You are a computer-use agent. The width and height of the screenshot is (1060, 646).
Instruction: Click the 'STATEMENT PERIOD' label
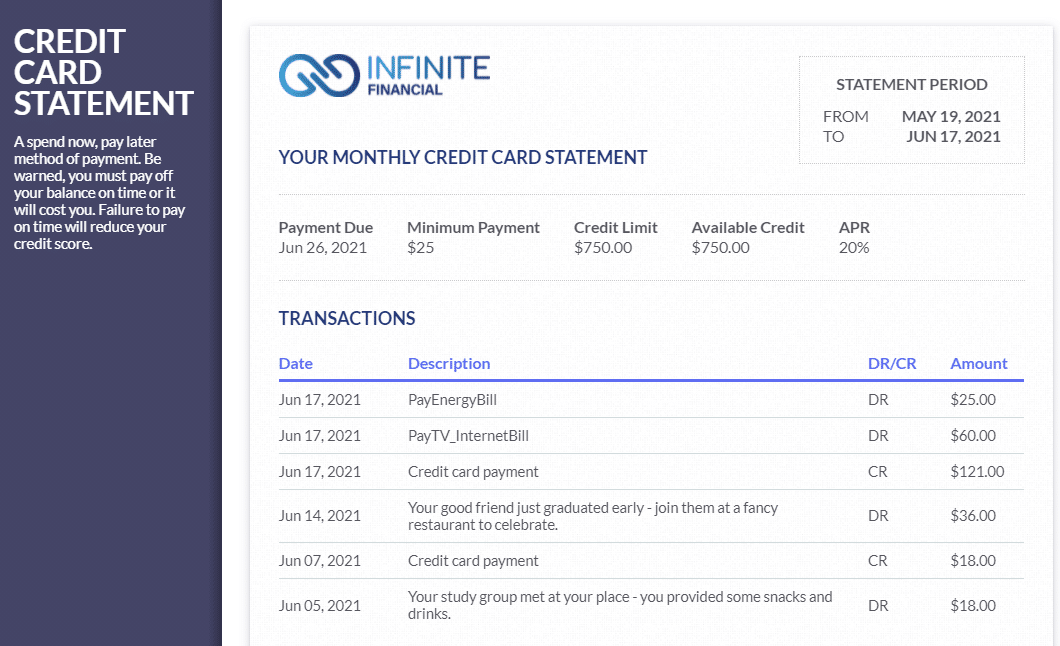click(x=911, y=84)
